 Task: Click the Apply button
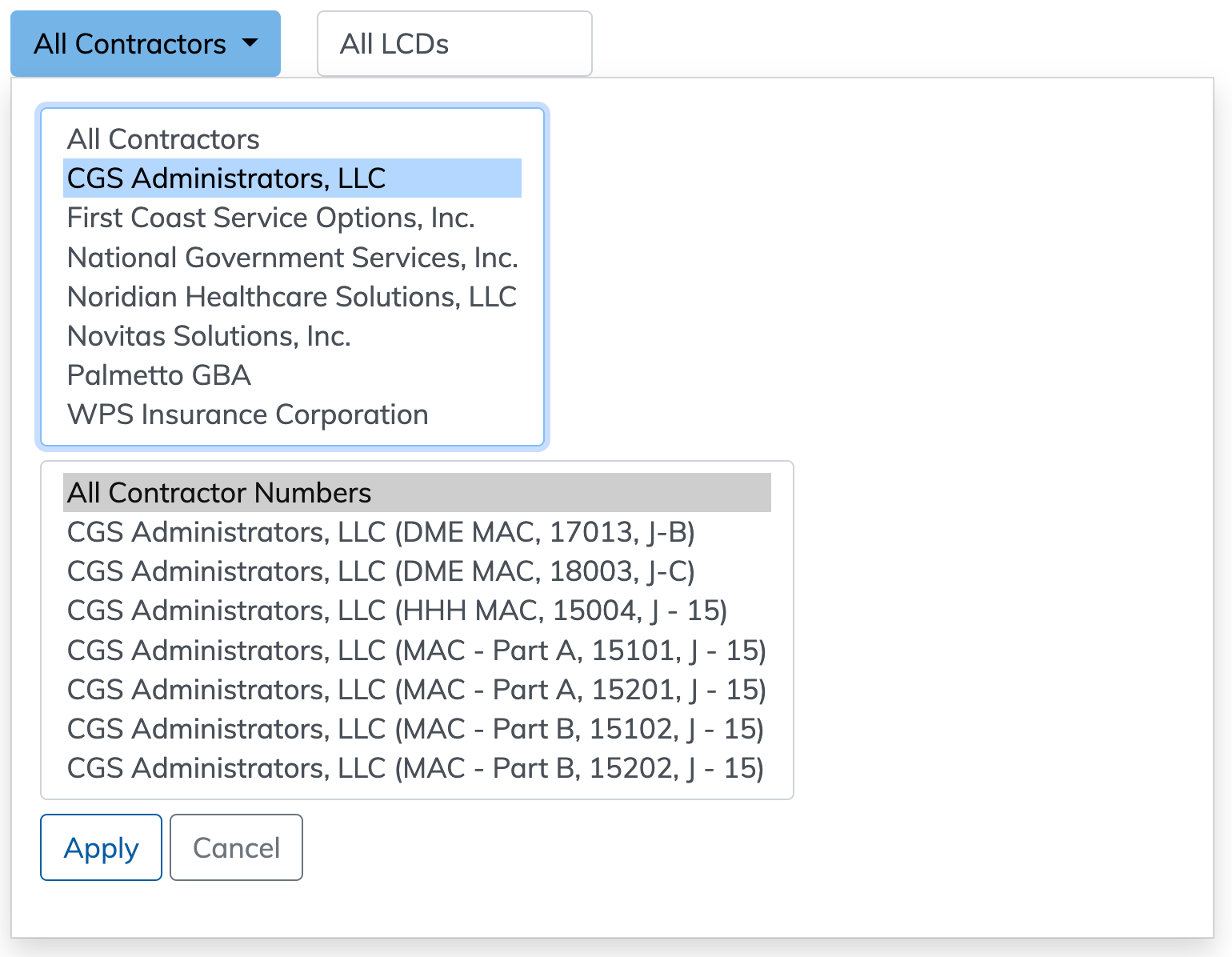[x=101, y=847]
